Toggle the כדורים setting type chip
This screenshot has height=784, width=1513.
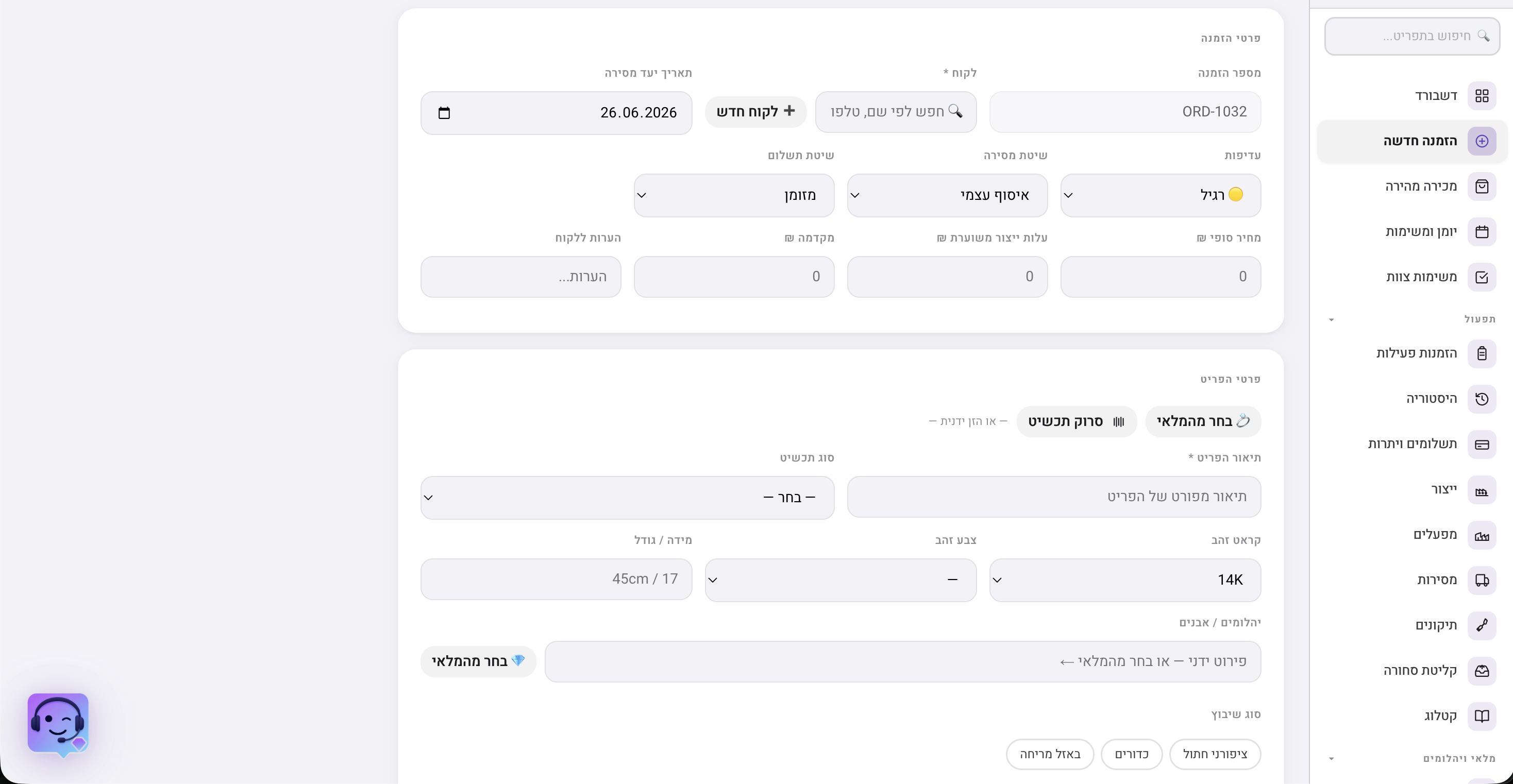pos(1131,754)
